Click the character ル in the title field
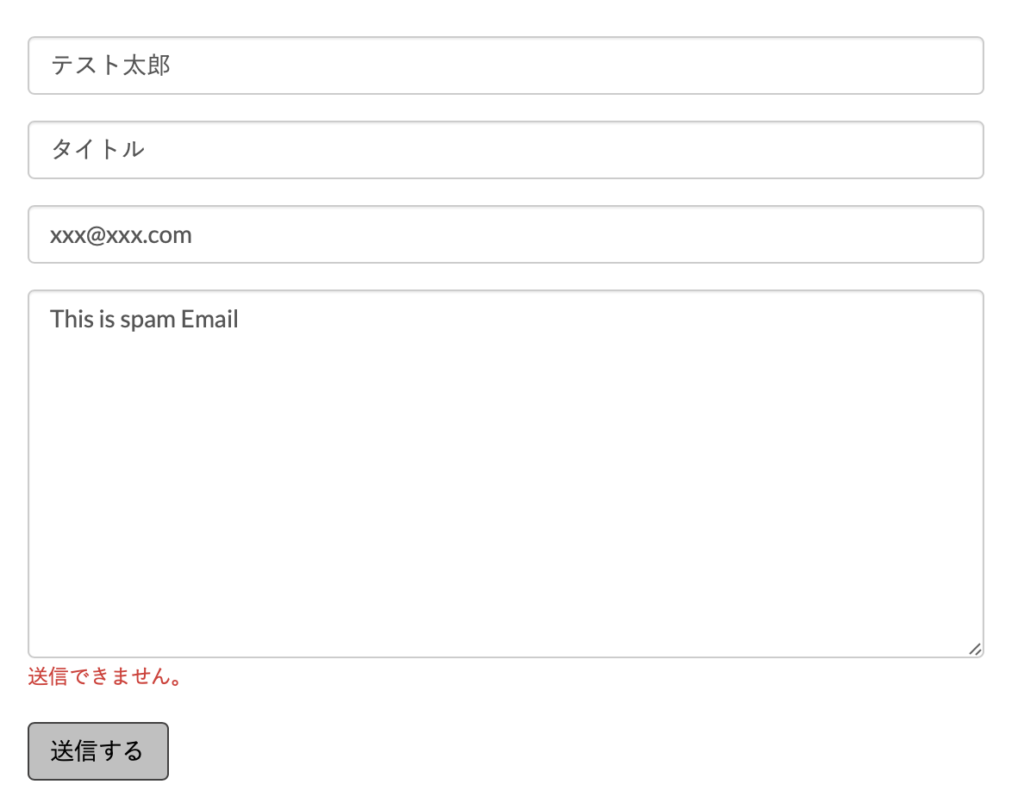This screenshot has width=1024, height=803. [x=134, y=150]
